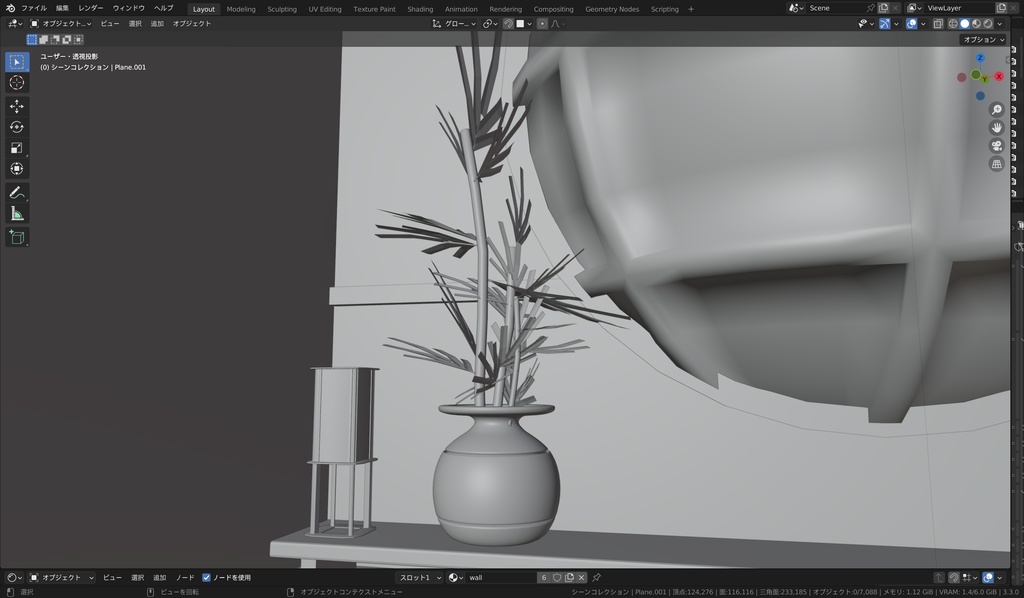Click the blue Z axis gizmo ball

pos(980,58)
